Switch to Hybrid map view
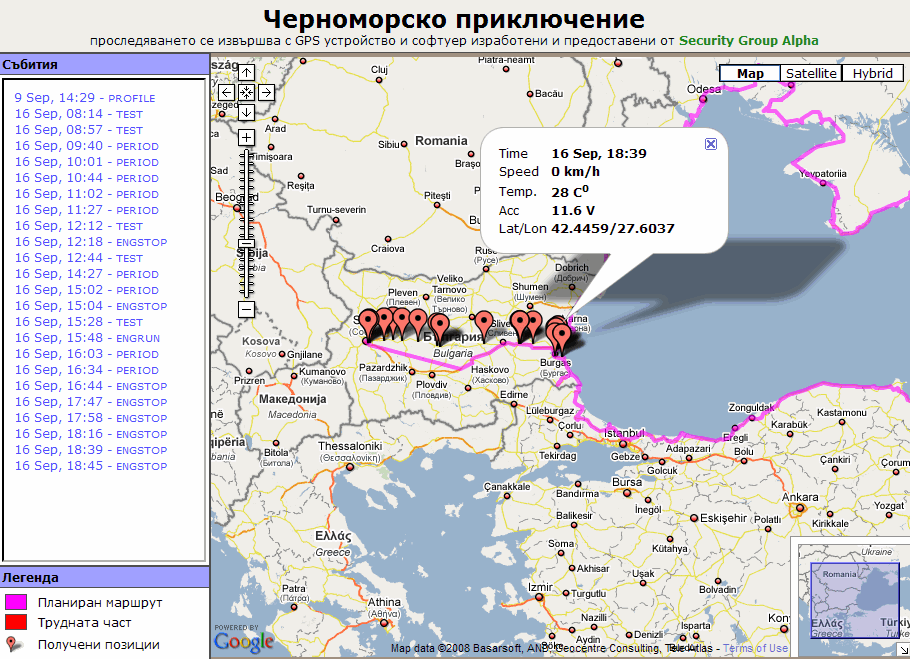Viewport: 910px width, 659px height. (872, 74)
